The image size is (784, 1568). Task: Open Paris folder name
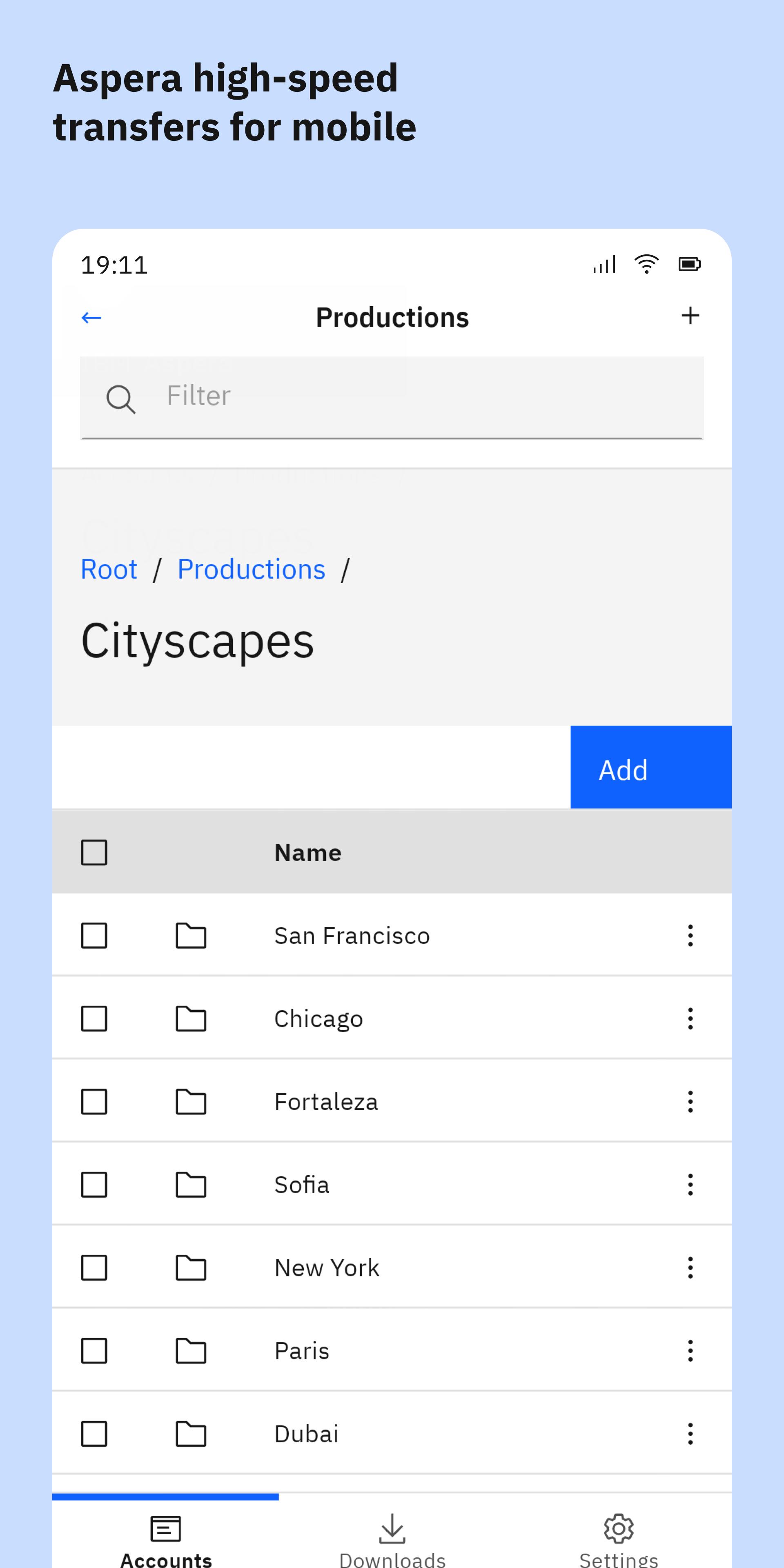(302, 1351)
